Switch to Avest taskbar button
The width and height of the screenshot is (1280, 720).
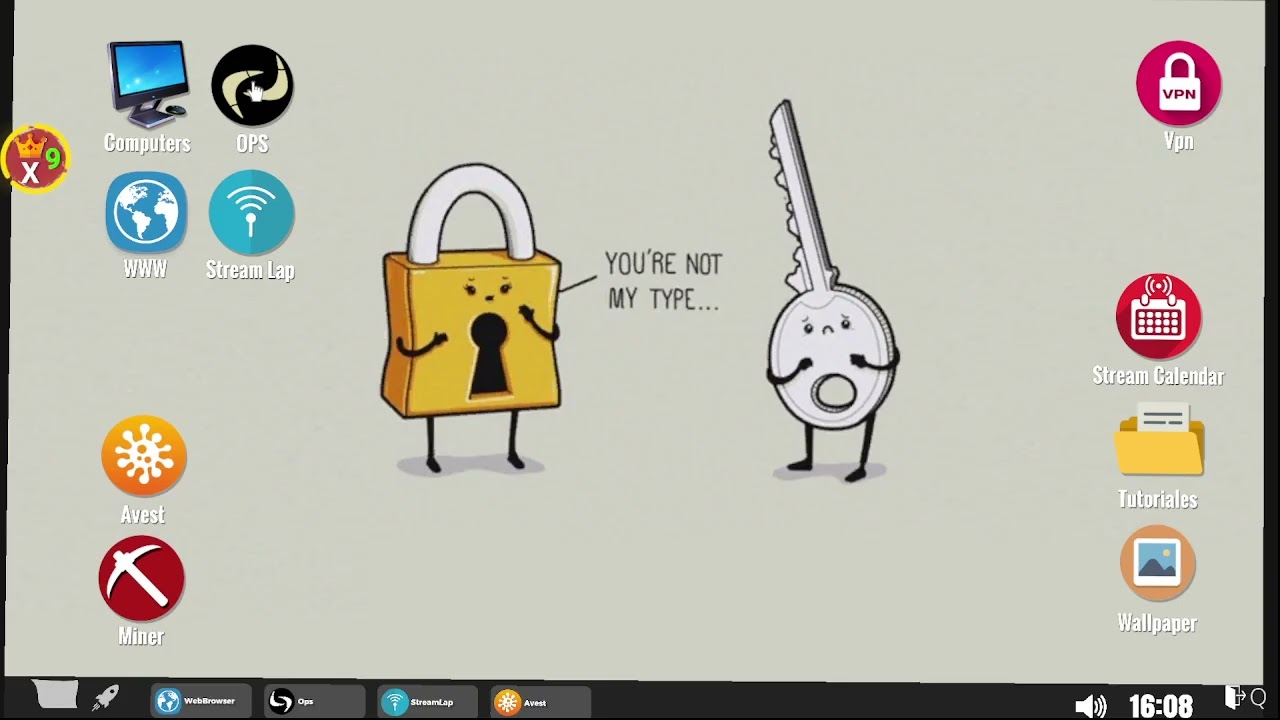[x=541, y=702]
